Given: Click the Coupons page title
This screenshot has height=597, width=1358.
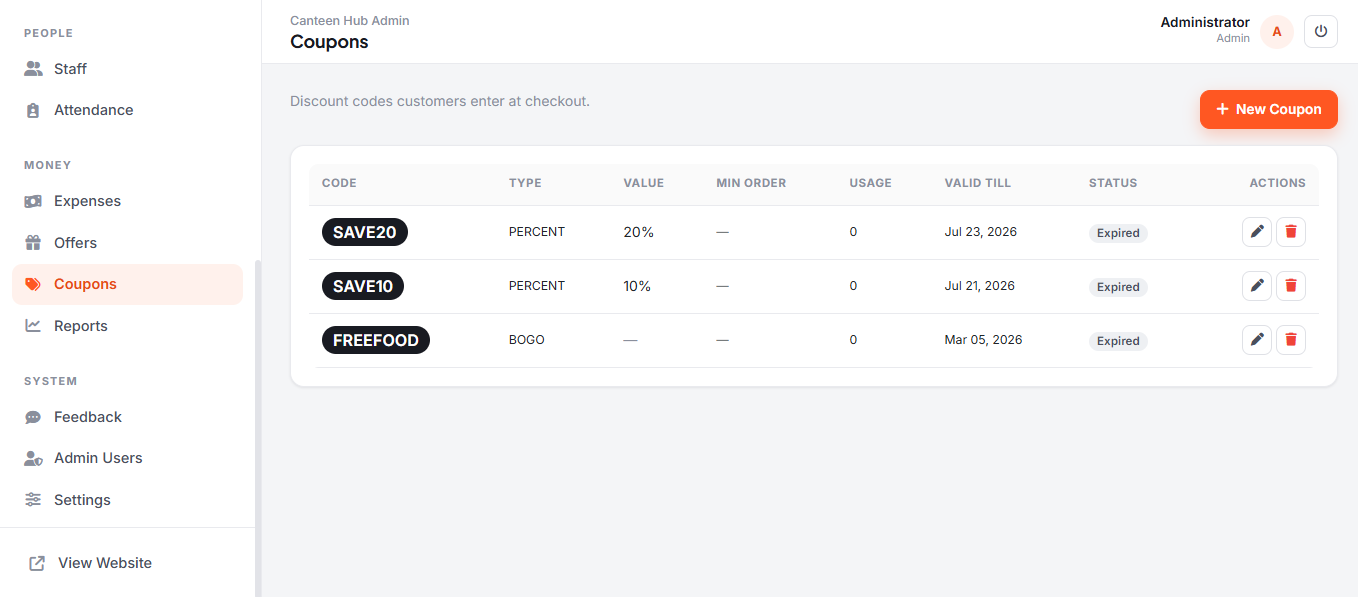Looking at the screenshot, I should [x=329, y=42].
